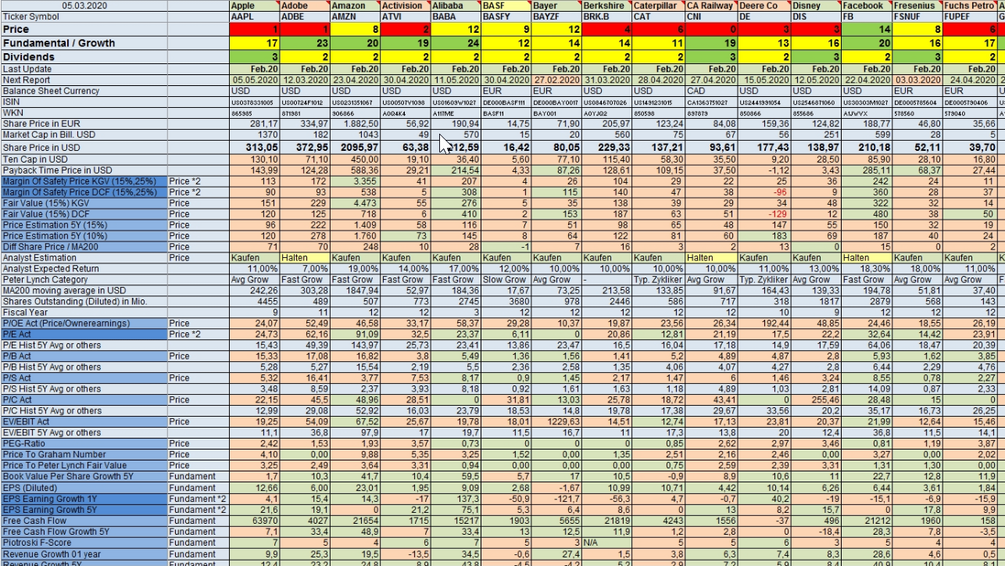The height and width of the screenshot is (566, 1005).
Task: Click the Deere Co header cell
Action: tap(763, 5)
